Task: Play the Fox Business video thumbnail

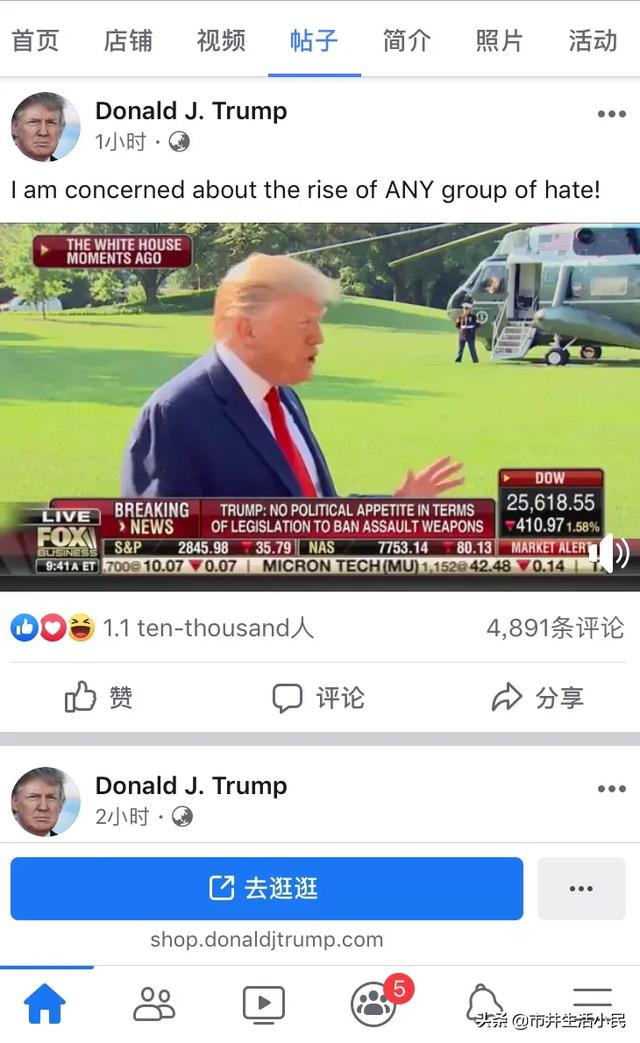Action: click(x=320, y=406)
